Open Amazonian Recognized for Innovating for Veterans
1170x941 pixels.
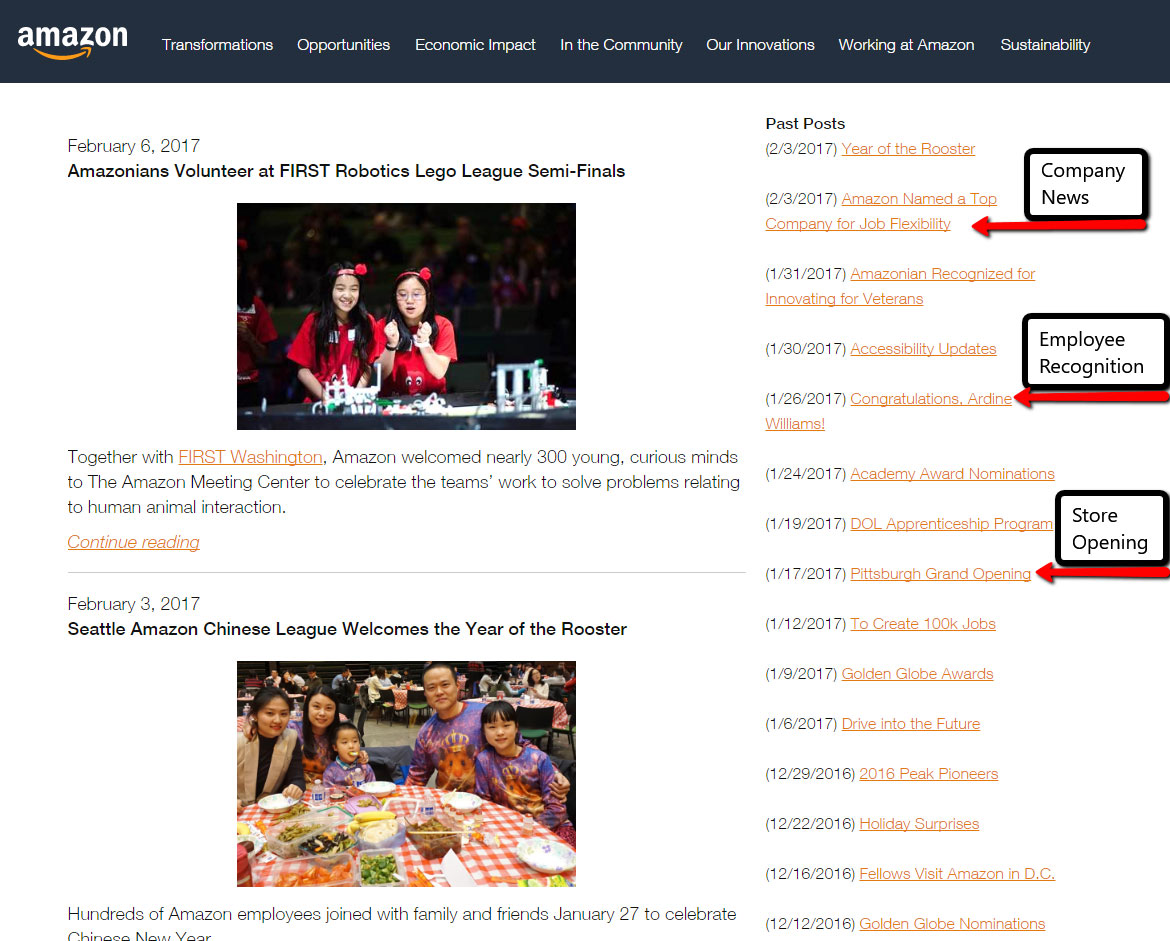(x=900, y=287)
